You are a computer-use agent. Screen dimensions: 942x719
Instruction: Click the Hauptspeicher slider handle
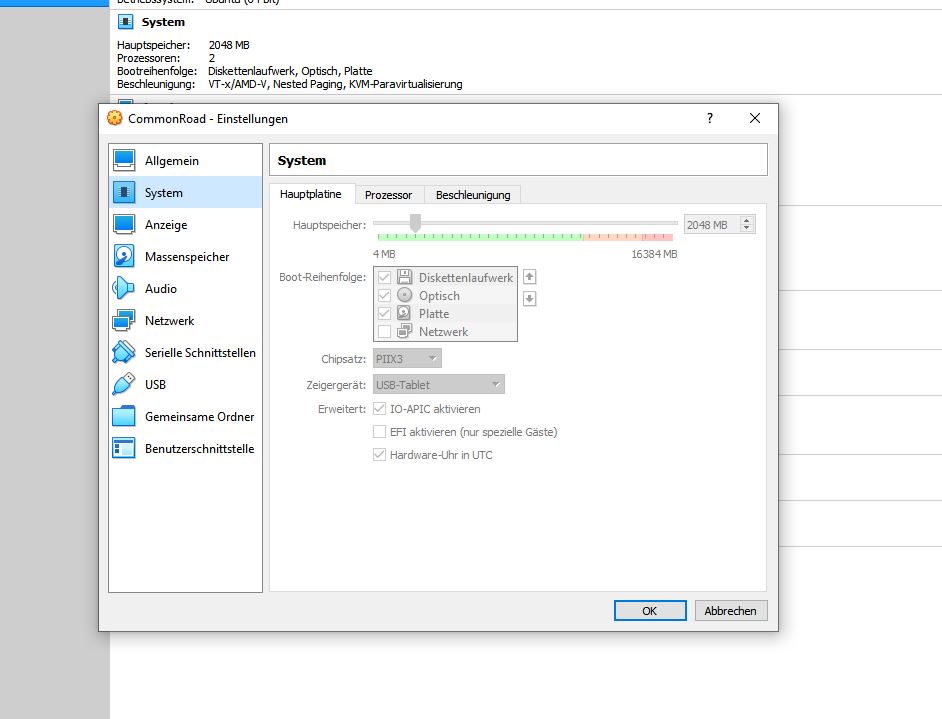pyautogui.click(x=415, y=223)
